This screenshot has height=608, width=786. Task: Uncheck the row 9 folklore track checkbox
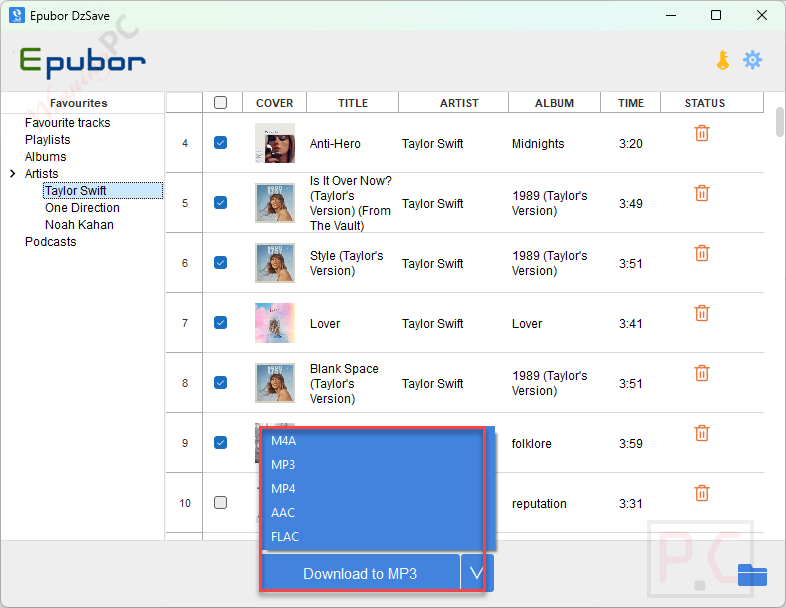coord(221,443)
